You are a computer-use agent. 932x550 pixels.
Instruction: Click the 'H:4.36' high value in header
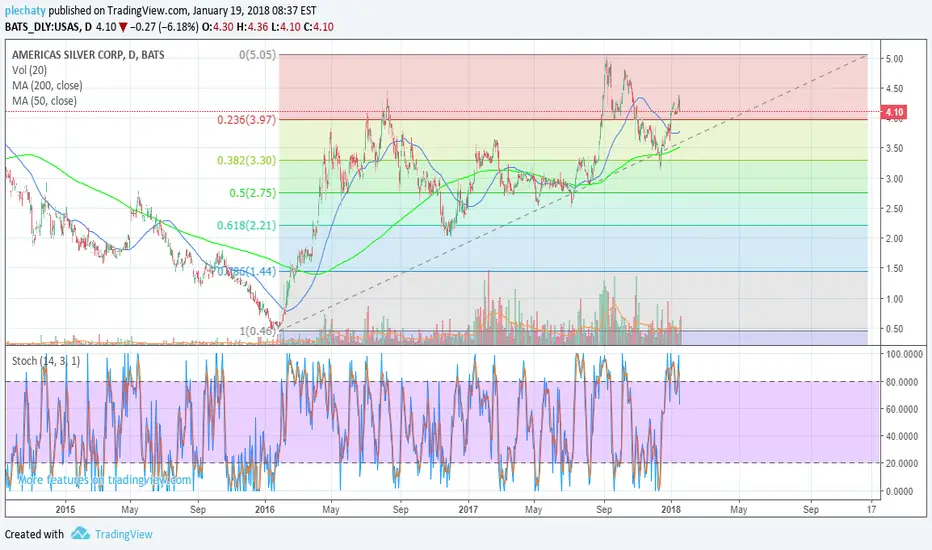pos(252,27)
